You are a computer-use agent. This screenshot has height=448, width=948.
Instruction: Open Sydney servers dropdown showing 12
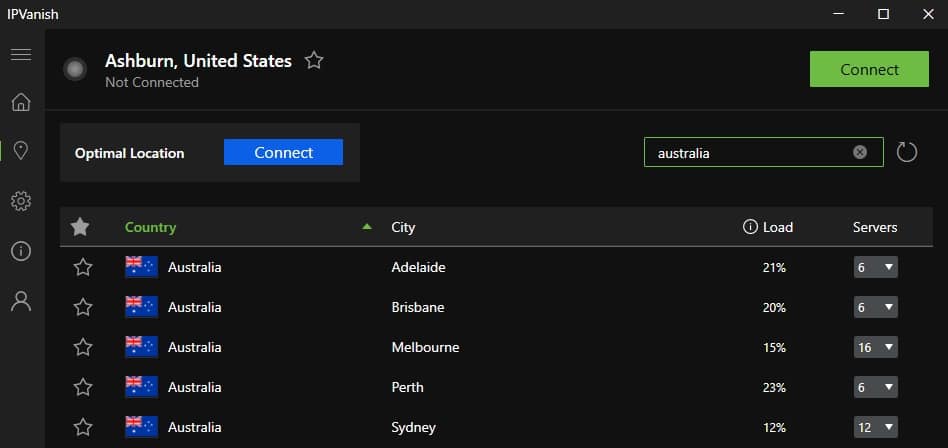coord(875,427)
